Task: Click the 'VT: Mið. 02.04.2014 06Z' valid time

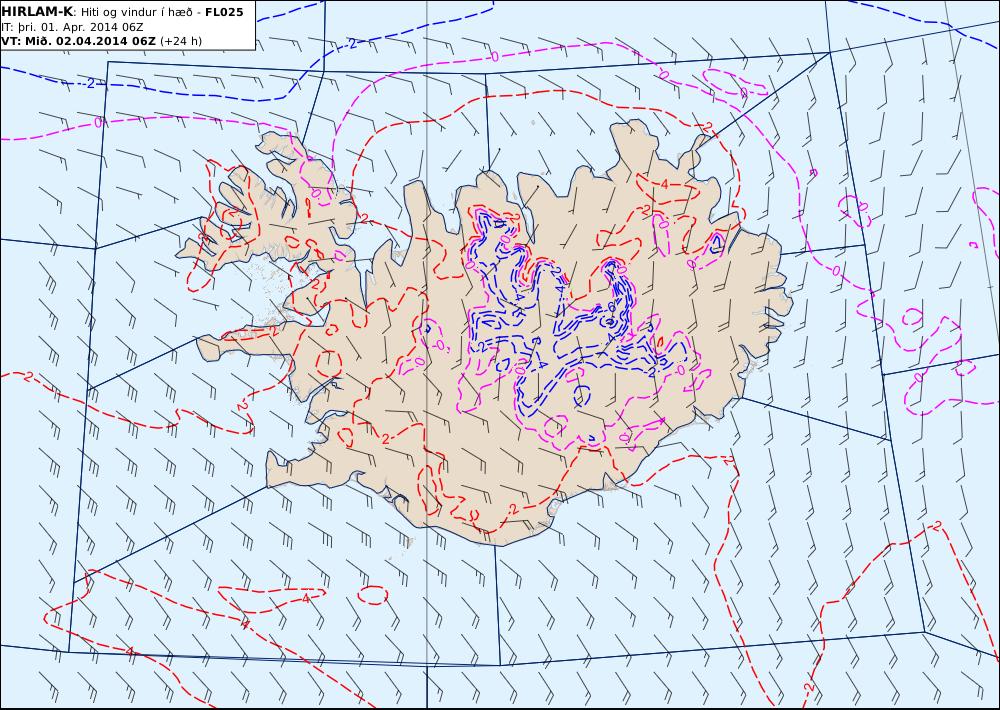Action: [78, 41]
